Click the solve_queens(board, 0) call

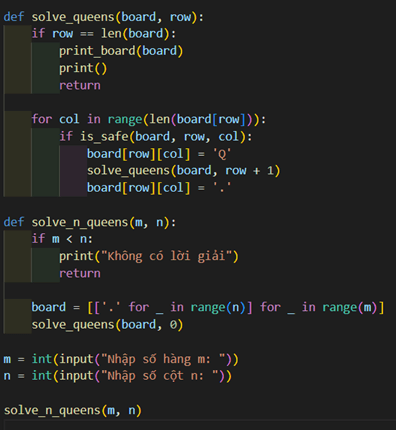107,325
